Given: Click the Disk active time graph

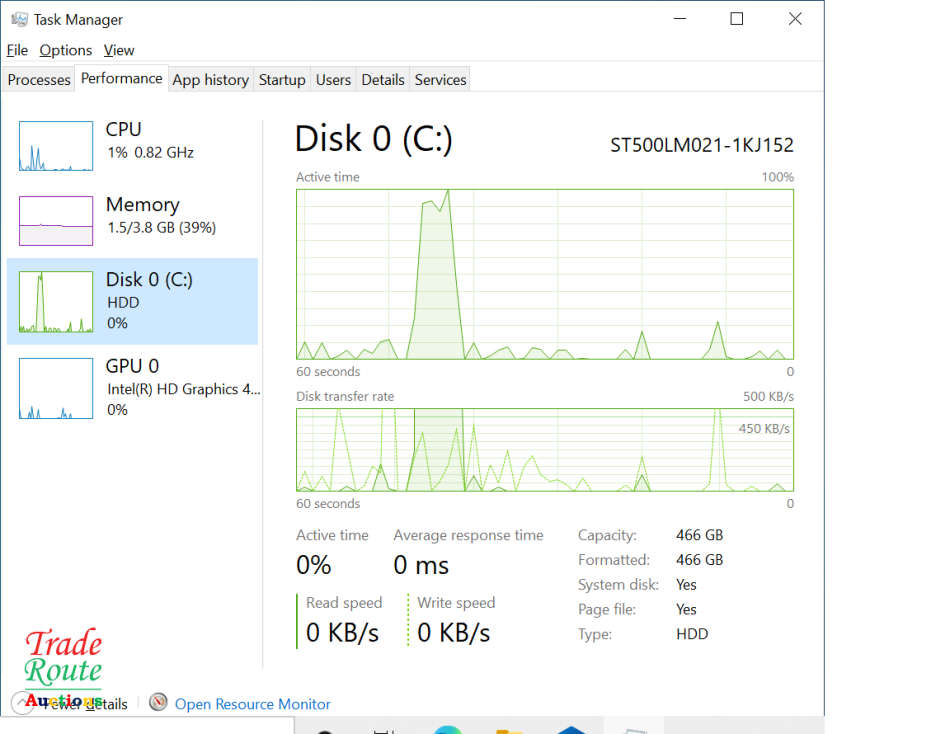Looking at the screenshot, I should pyautogui.click(x=544, y=274).
